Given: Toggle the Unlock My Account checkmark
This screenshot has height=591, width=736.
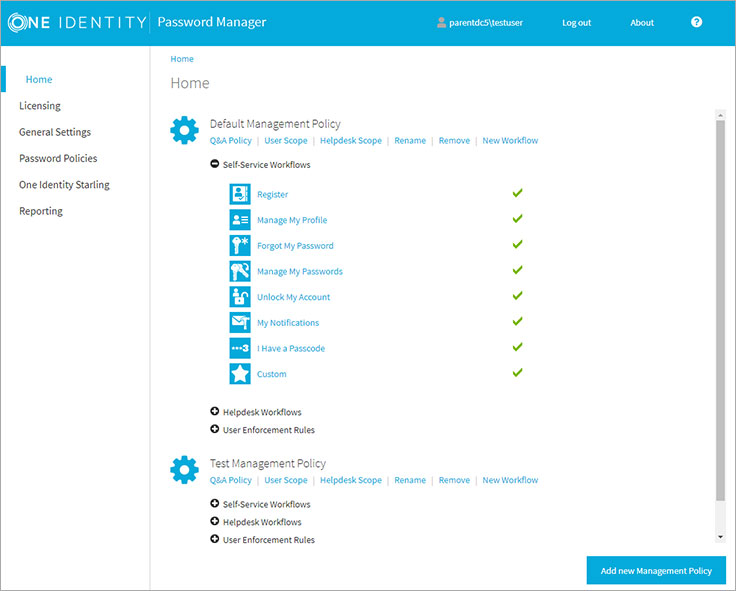Looking at the screenshot, I should (x=517, y=296).
